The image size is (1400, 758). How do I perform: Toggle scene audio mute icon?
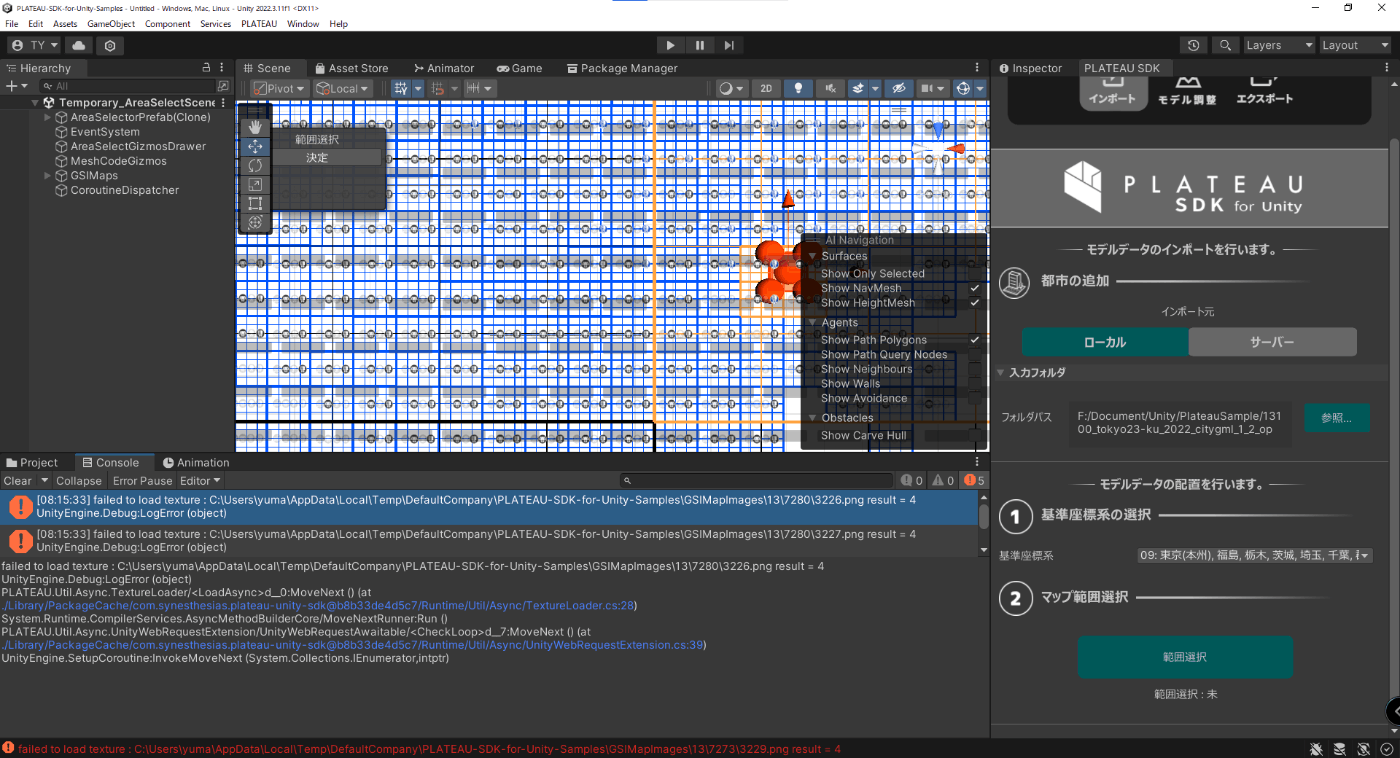tap(829, 88)
